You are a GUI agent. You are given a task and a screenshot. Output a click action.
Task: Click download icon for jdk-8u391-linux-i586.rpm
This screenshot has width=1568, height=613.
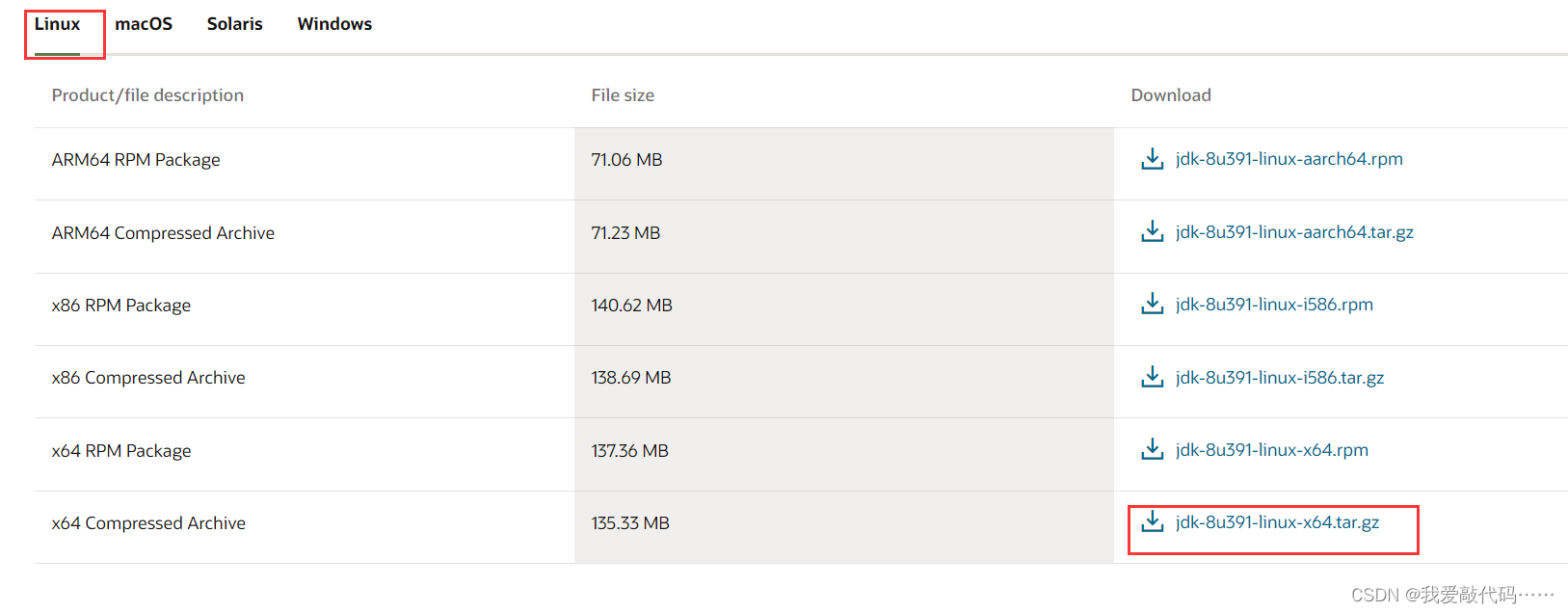[x=1152, y=305]
